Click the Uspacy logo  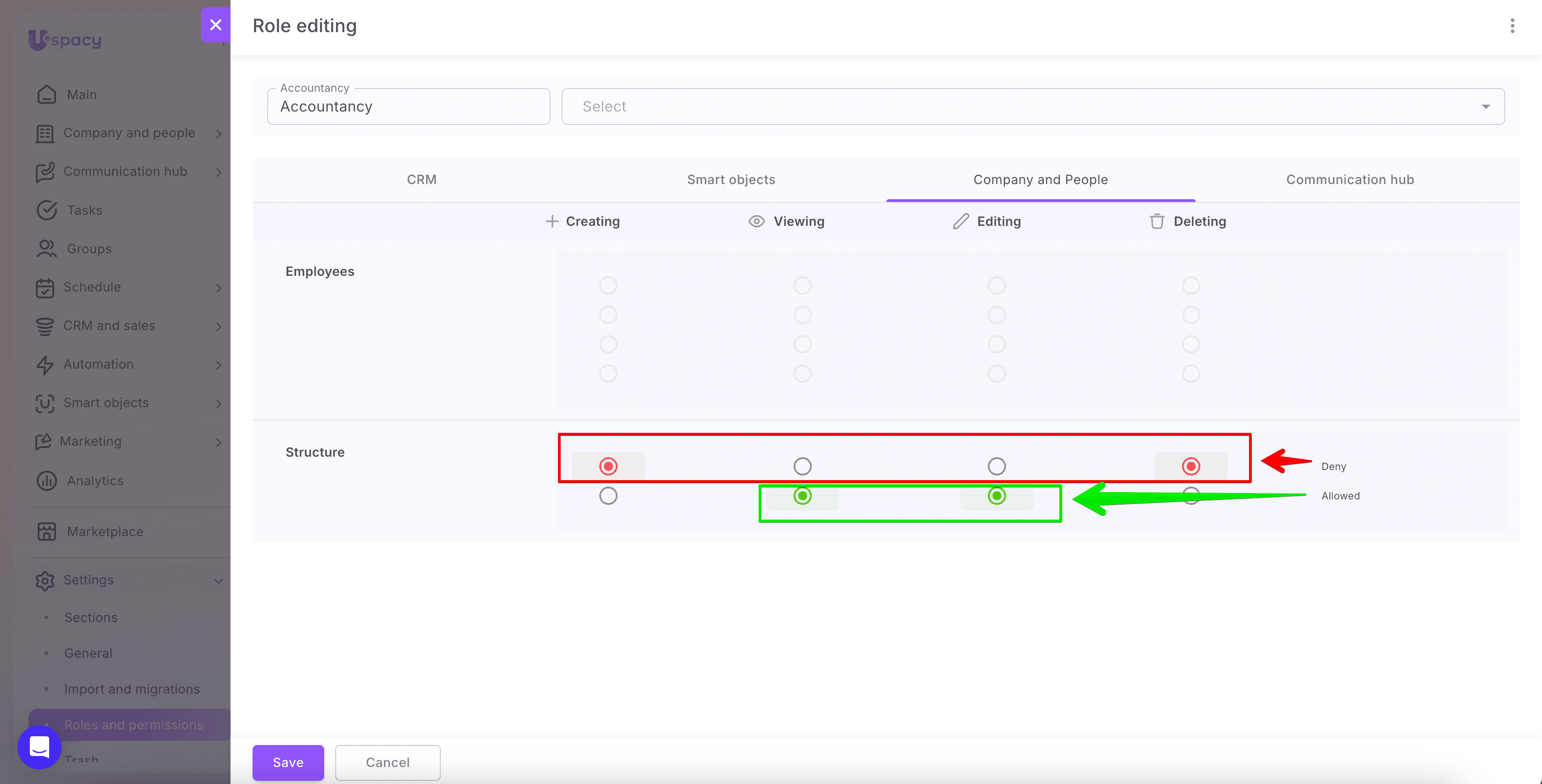[x=65, y=39]
